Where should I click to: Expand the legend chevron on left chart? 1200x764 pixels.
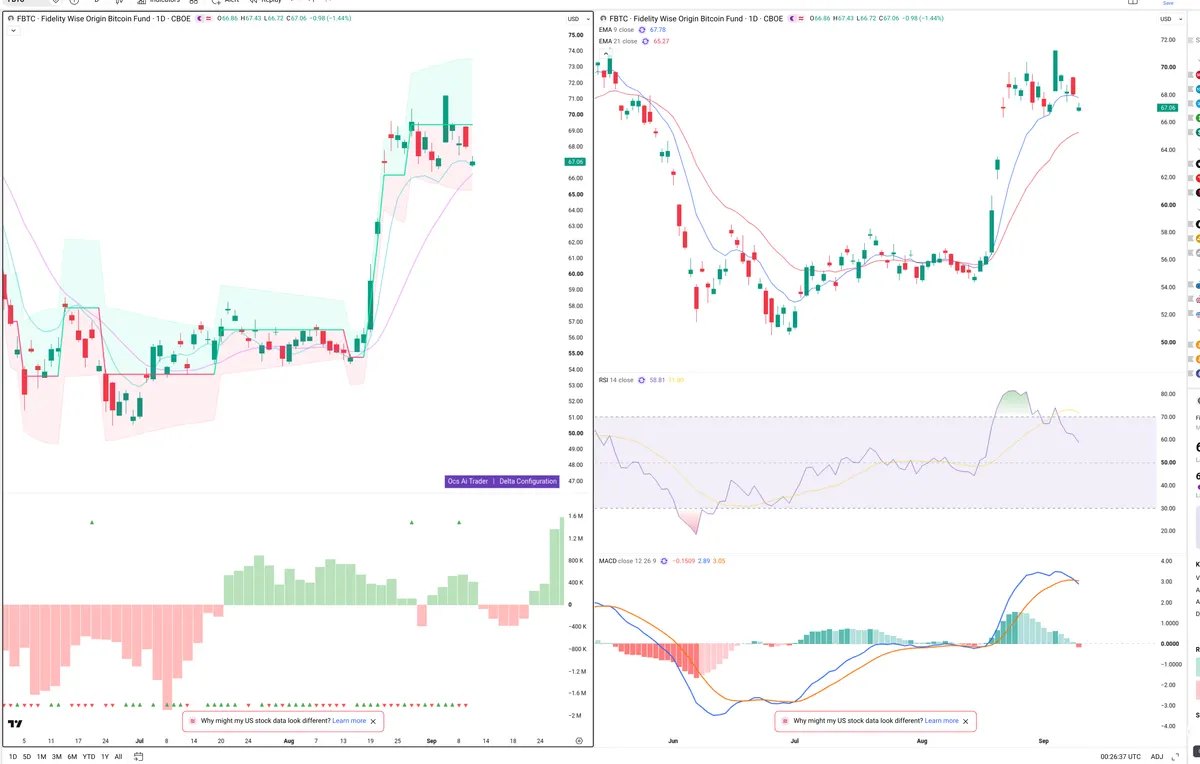(x=13, y=31)
